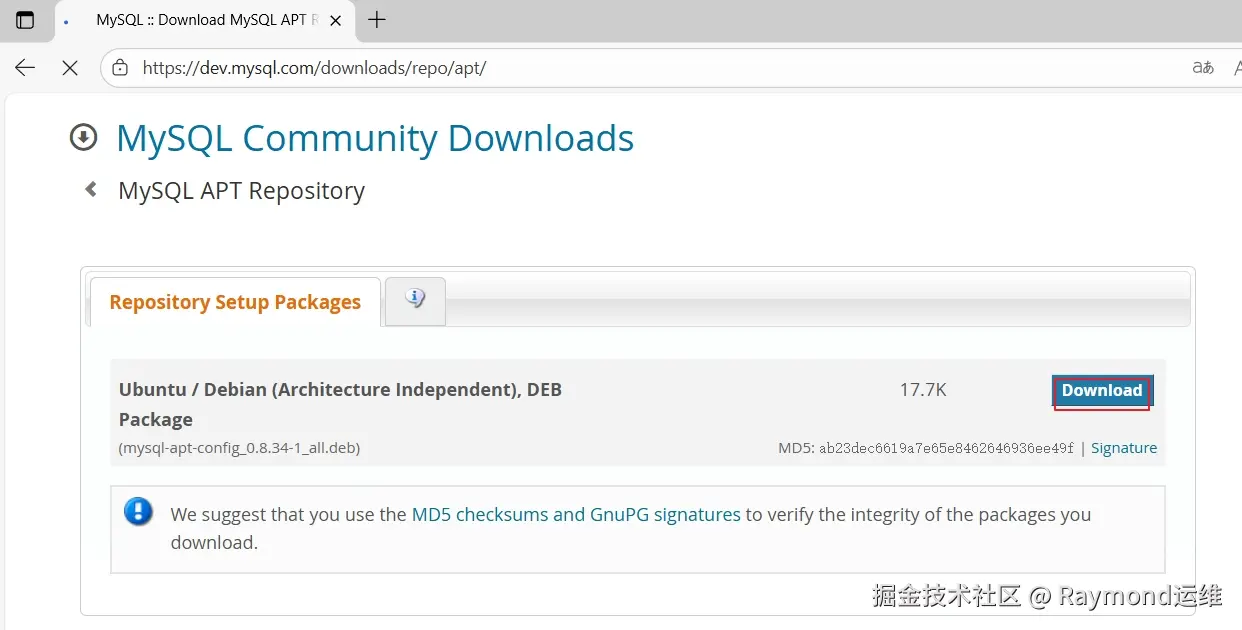1242x630 pixels.
Task: Click the circled download arrow icon
Action: click(84, 137)
